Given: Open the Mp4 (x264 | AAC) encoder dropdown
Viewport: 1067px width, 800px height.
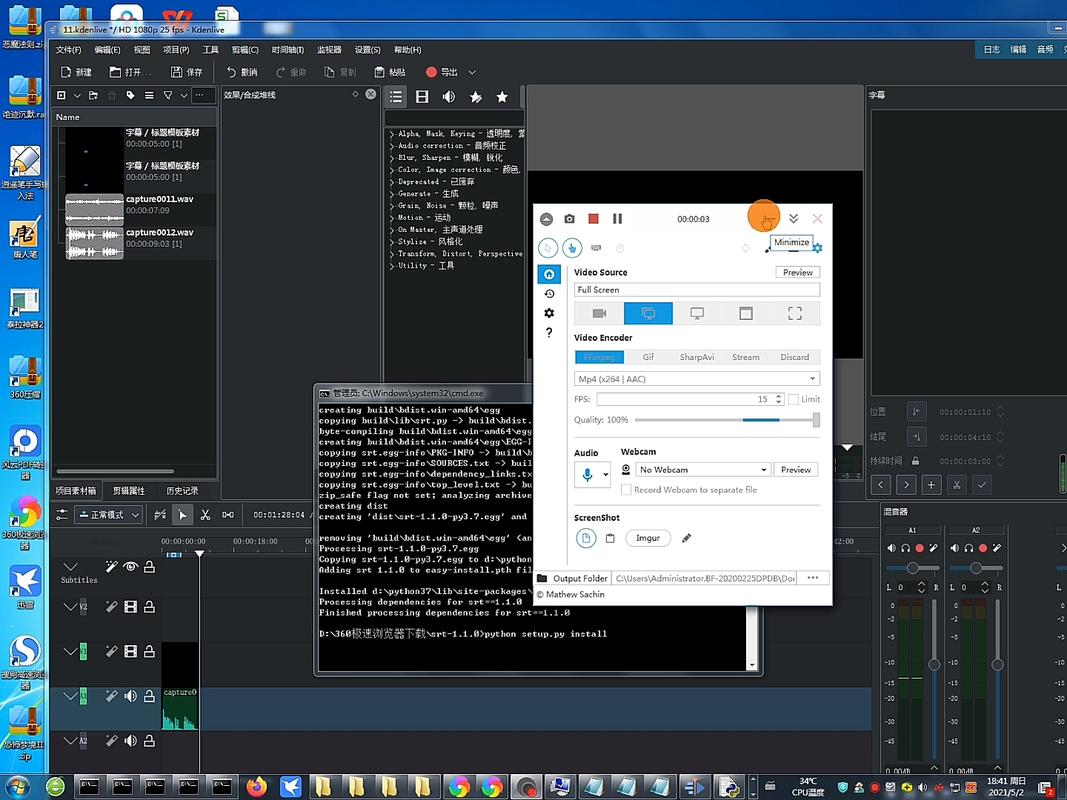Looking at the screenshot, I should pyautogui.click(x=697, y=379).
